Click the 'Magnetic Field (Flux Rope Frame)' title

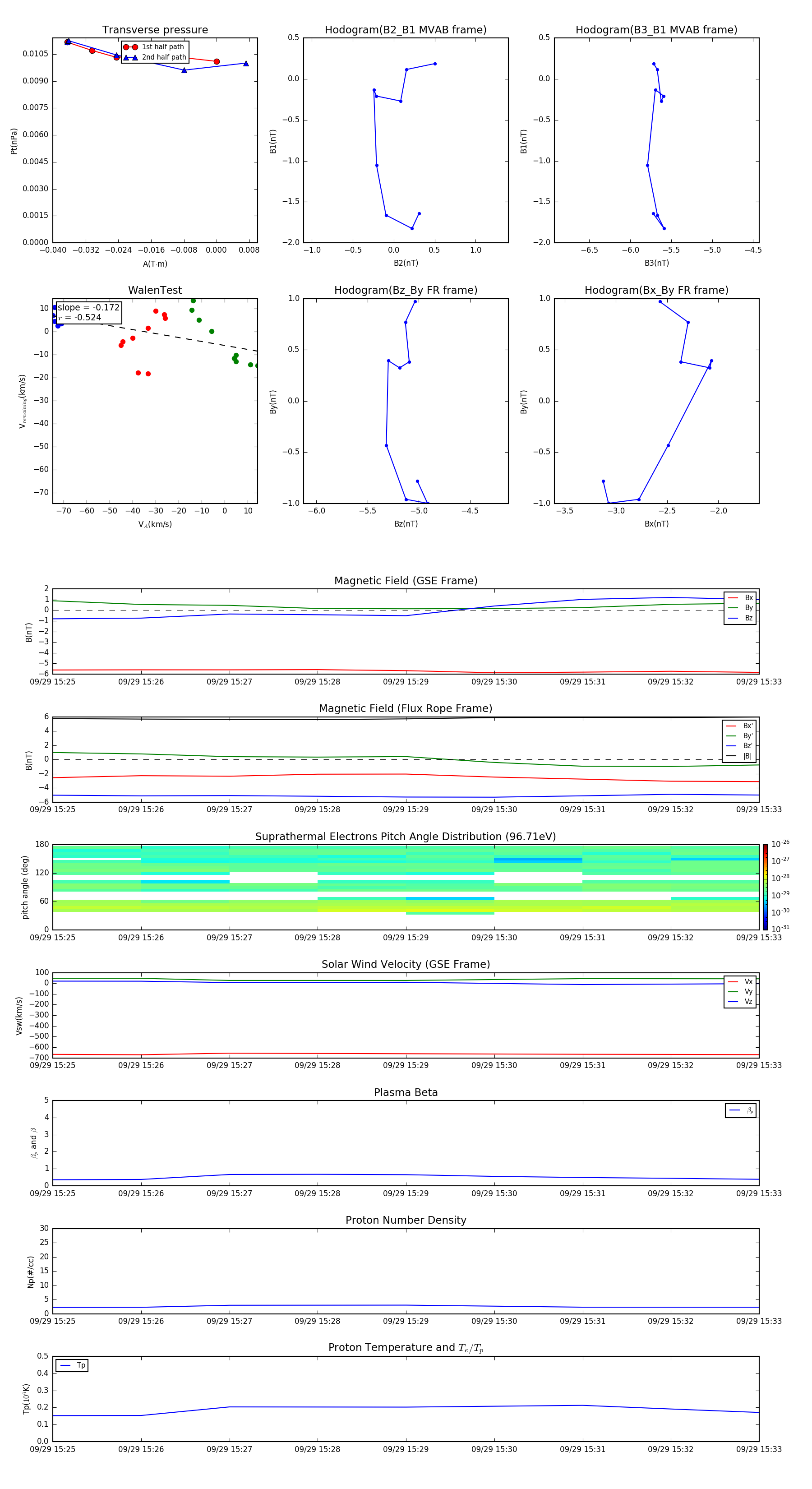pyautogui.click(x=406, y=708)
